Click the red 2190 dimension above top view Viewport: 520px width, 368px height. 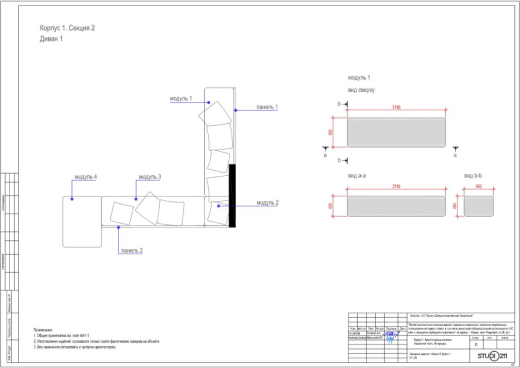[396, 107]
